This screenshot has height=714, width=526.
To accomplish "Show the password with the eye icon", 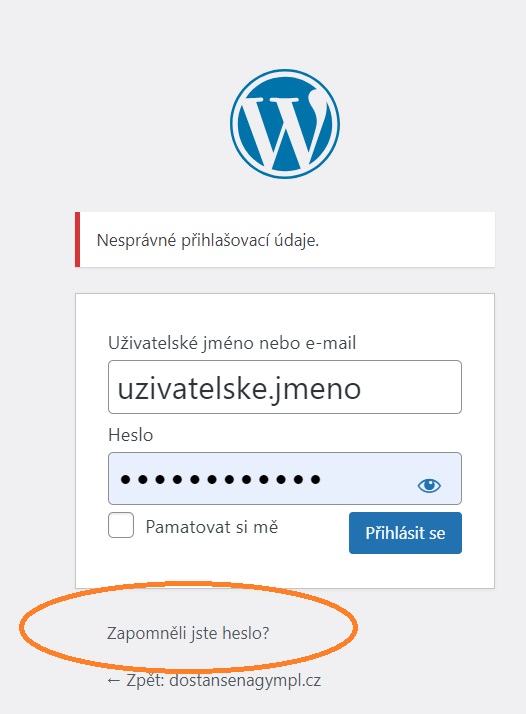I will 429,485.
